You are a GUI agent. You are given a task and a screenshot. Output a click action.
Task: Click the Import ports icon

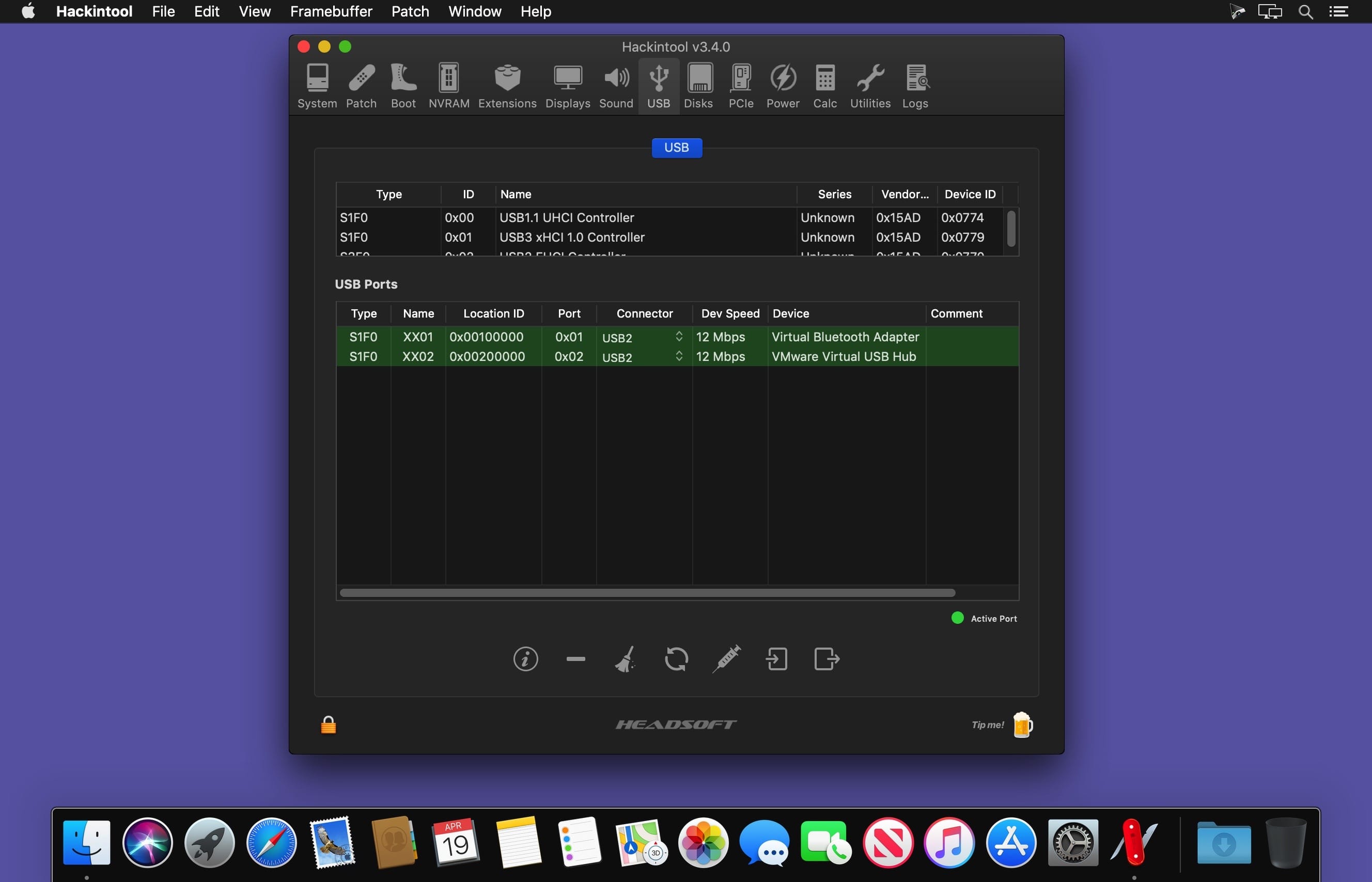[x=776, y=658]
